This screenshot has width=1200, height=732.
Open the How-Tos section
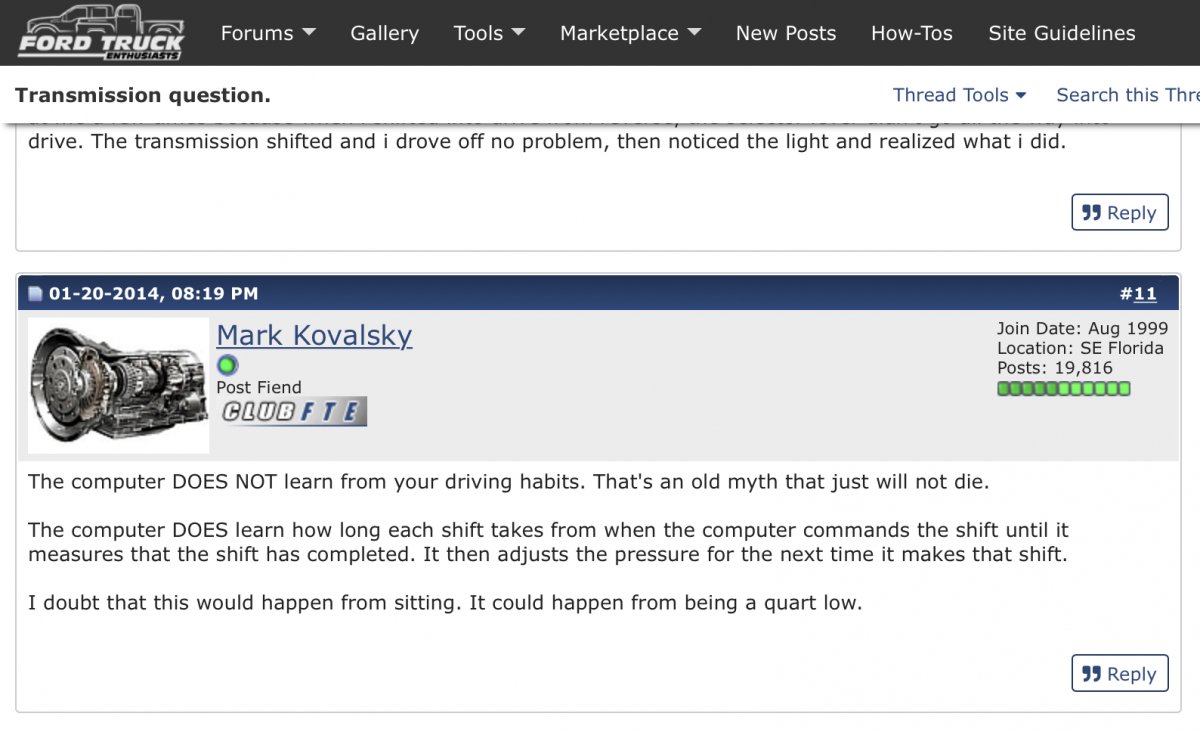pyautogui.click(x=911, y=33)
